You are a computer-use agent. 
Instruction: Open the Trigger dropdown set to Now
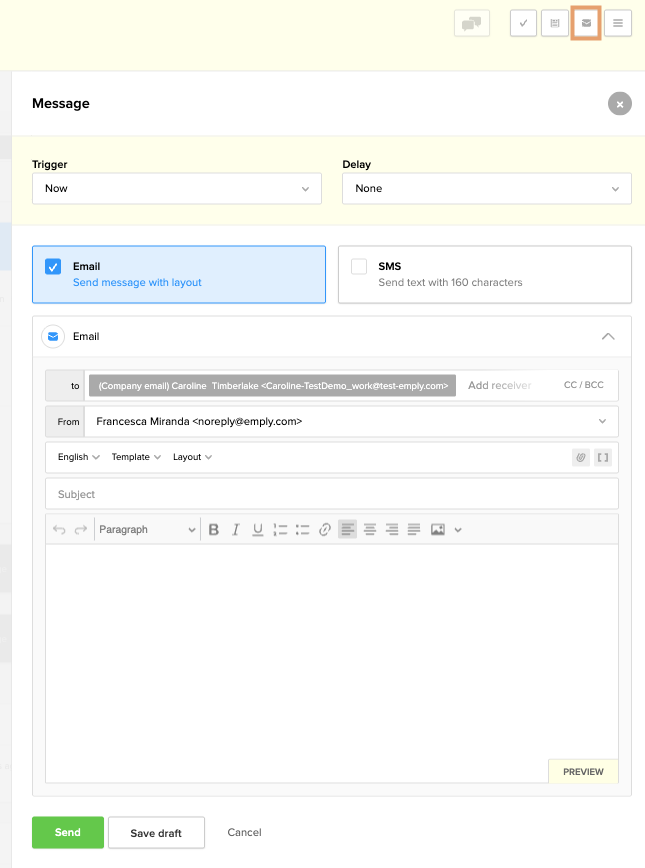[x=177, y=188]
